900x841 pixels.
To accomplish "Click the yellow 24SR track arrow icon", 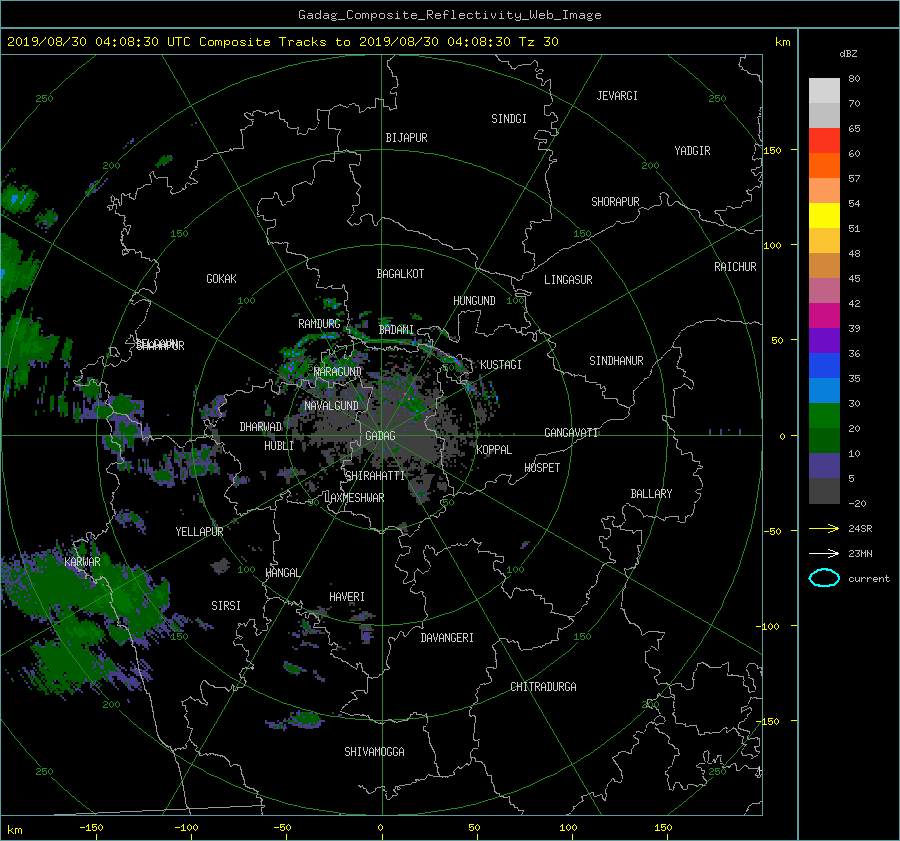I will 824,528.
